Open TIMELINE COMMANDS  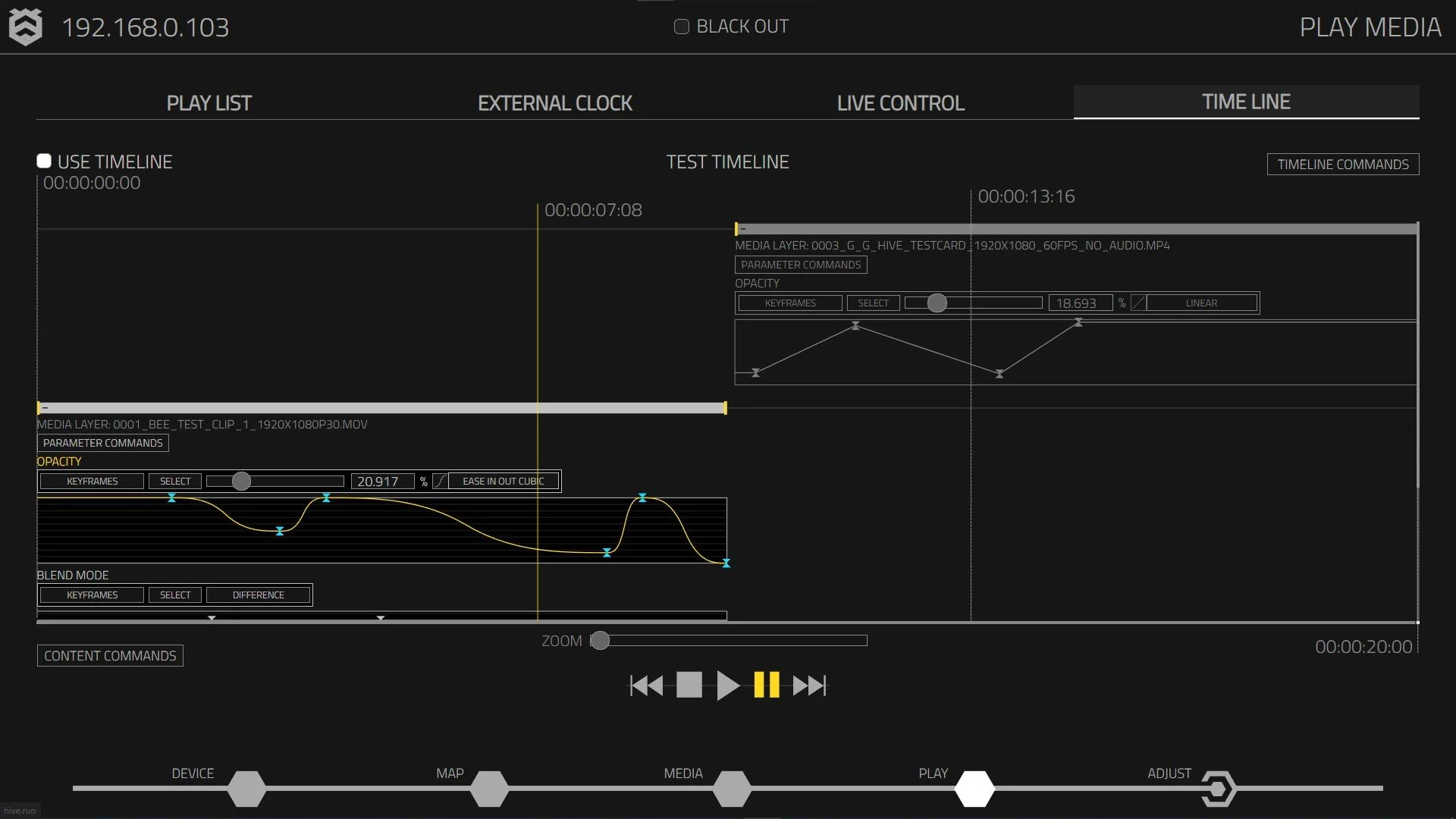coord(1343,164)
